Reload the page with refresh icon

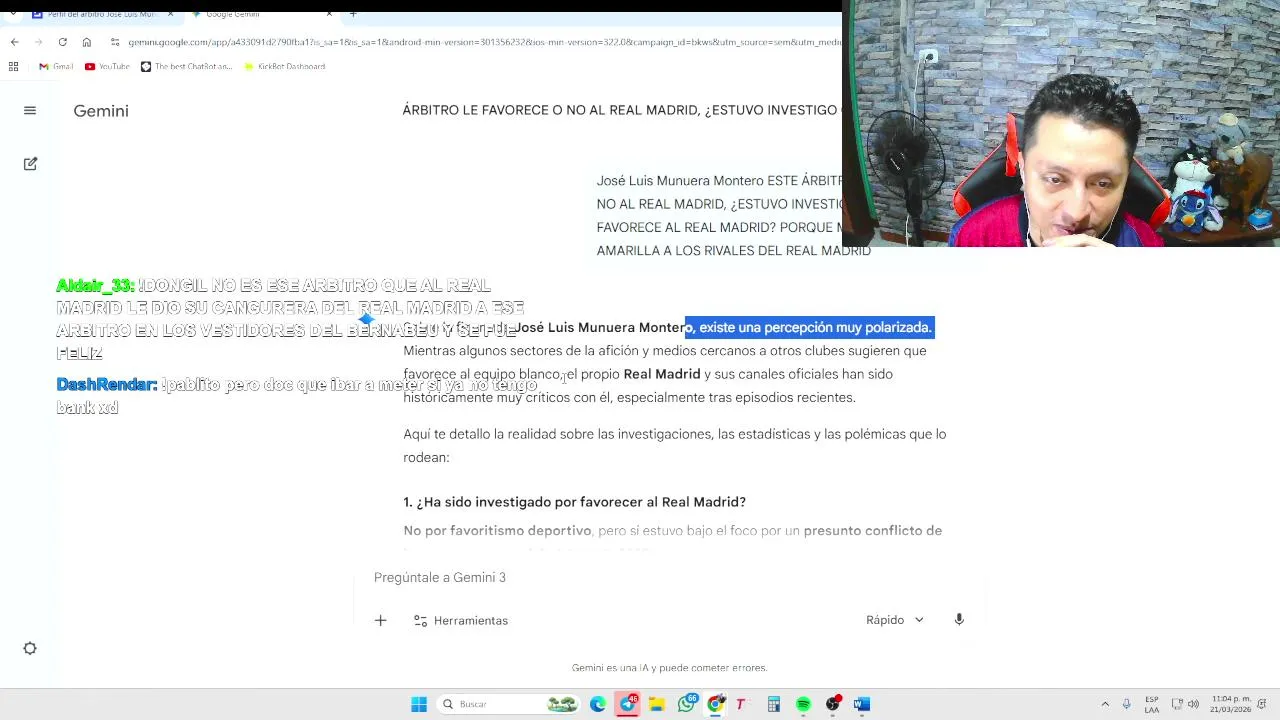coord(62,42)
